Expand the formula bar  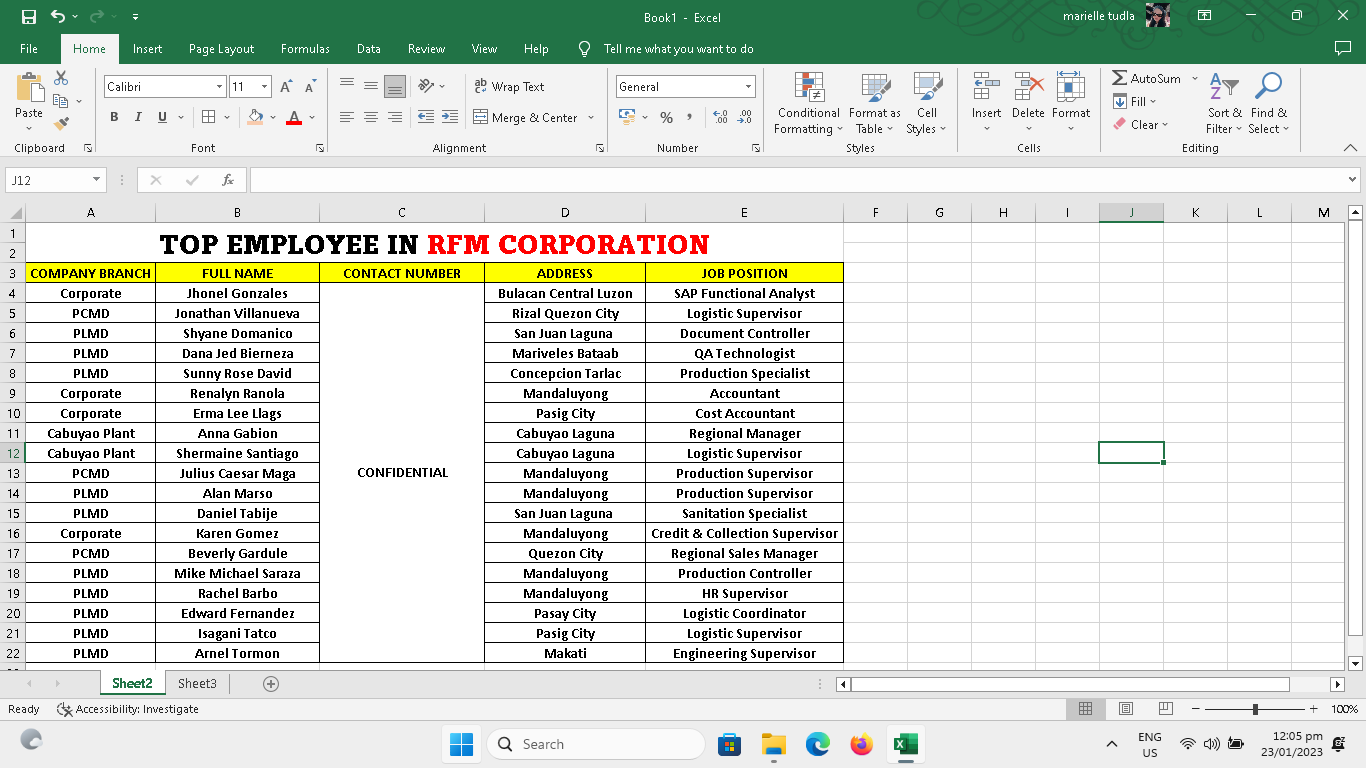click(1352, 180)
